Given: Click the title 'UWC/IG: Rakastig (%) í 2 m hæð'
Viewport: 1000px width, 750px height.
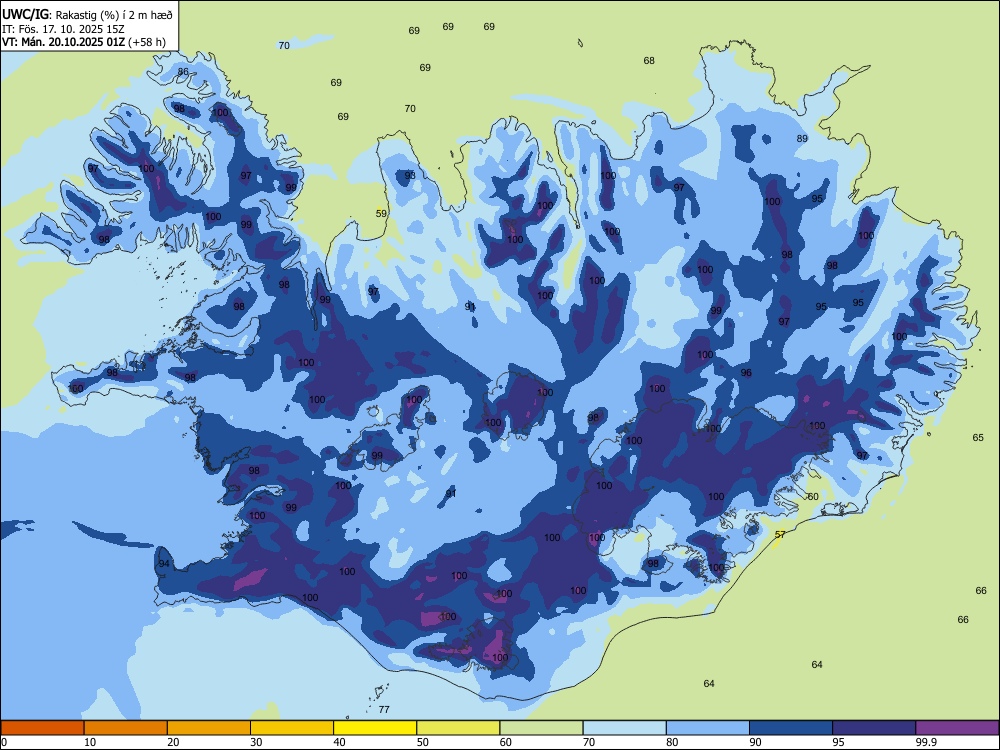Looking at the screenshot, I should (x=87, y=14).
